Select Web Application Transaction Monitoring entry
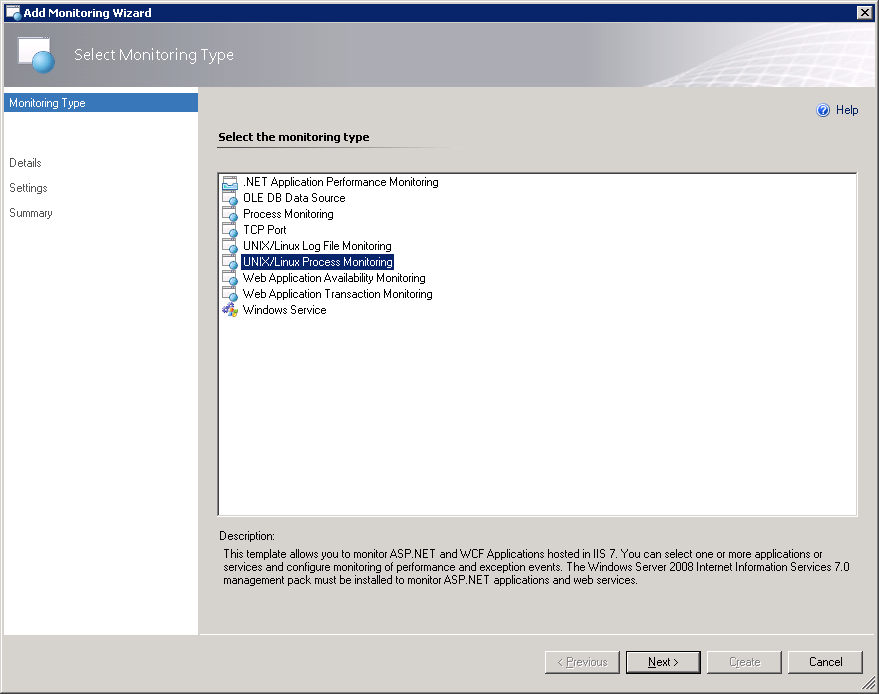The image size is (879, 694). point(337,294)
